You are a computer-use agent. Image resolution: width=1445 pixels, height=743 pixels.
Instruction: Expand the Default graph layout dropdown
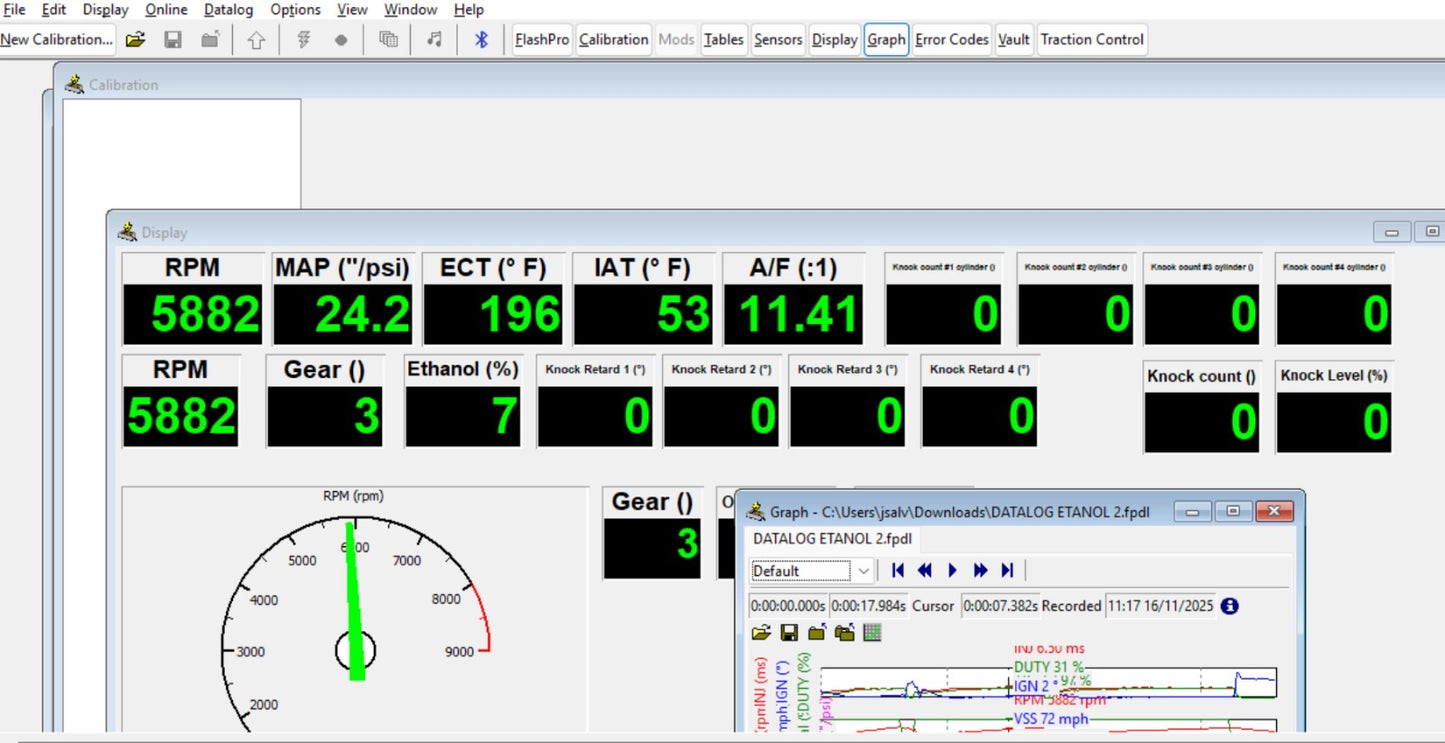(x=864, y=571)
